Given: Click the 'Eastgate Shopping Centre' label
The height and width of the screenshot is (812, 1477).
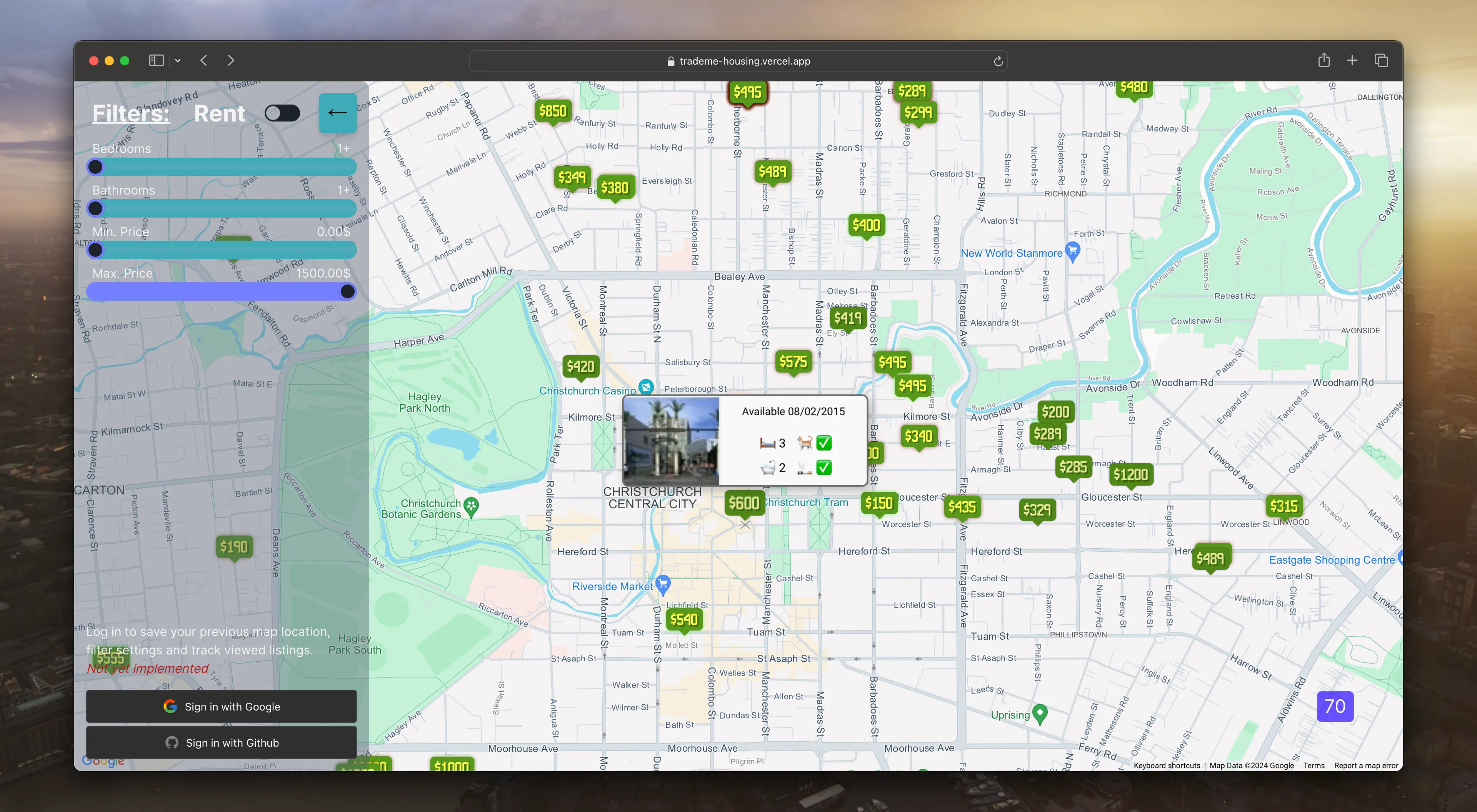Looking at the screenshot, I should coord(1331,560).
